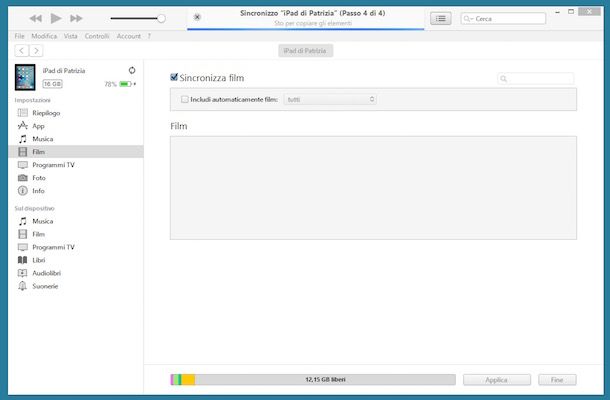Open Info in the sidebar
This screenshot has width=610, height=400.
(x=76, y=191)
